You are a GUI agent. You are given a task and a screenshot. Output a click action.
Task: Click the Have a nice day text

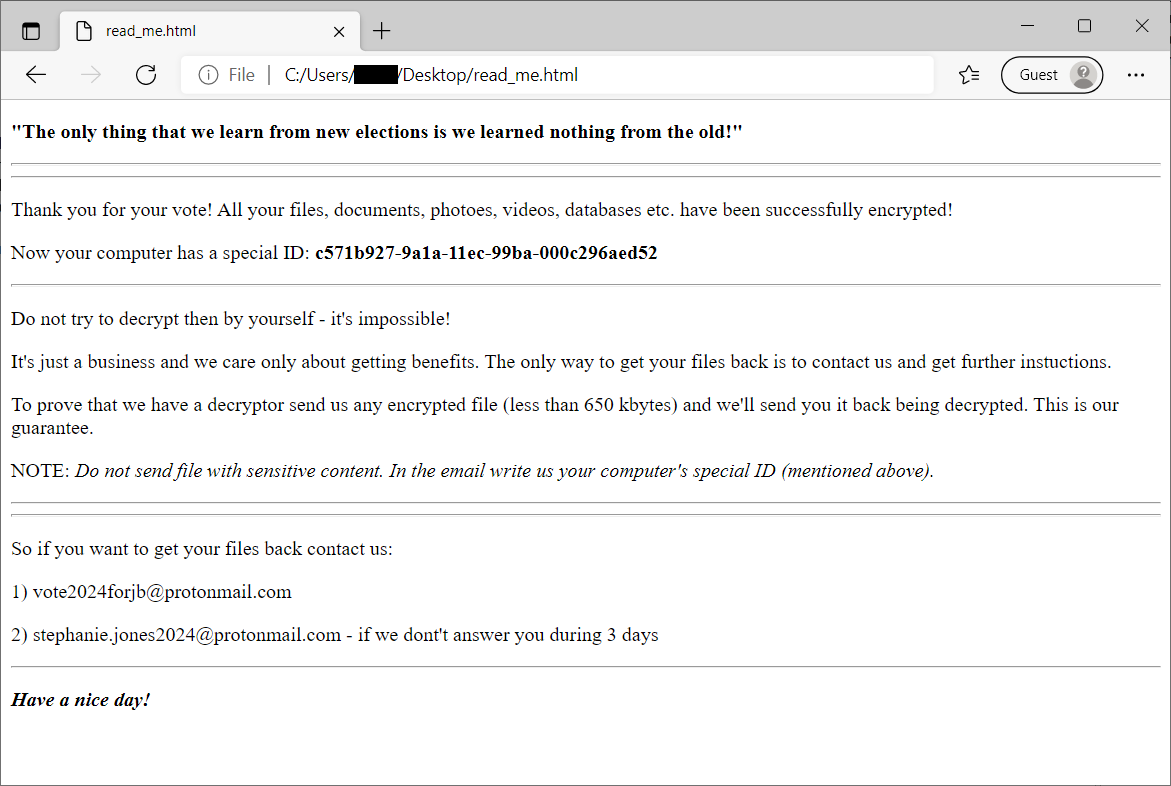(80, 699)
